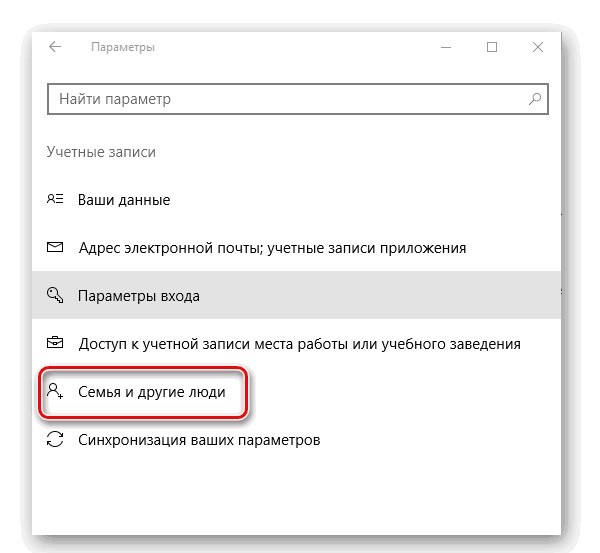Close the Параметры window
Image resolution: width=600 pixels, height=553 pixels.
point(539,47)
